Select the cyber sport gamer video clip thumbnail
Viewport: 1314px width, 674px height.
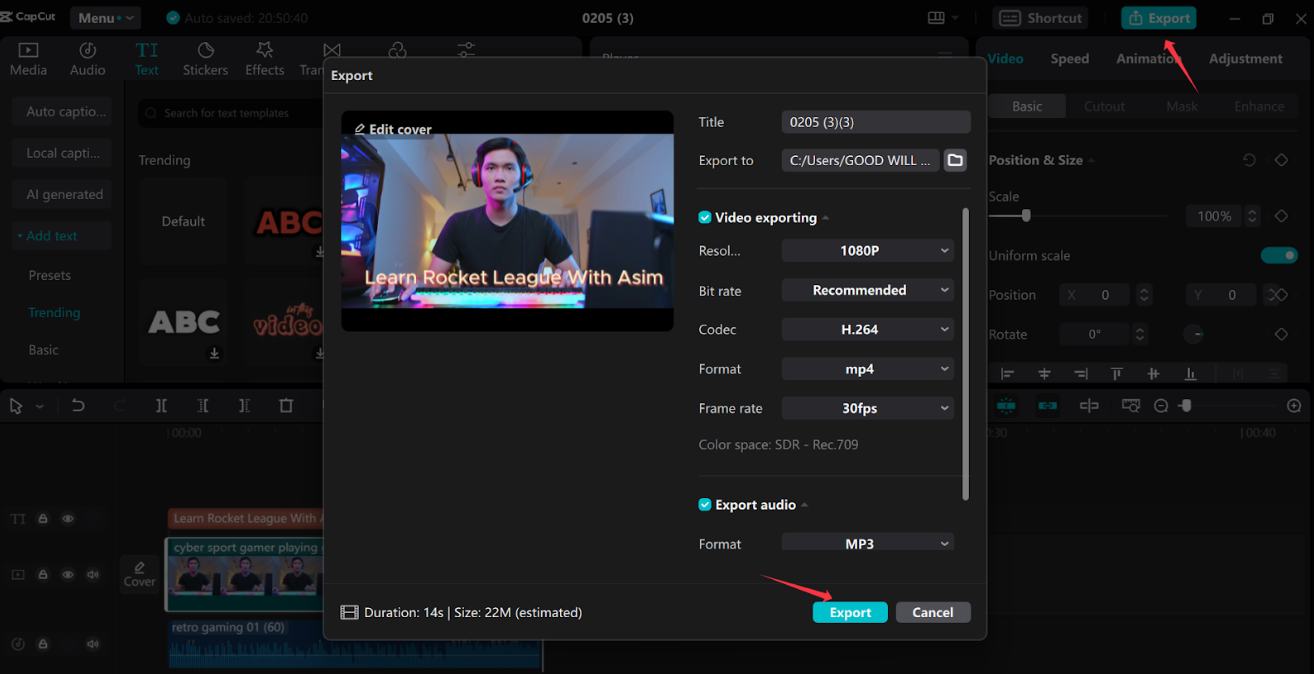click(244, 574)
